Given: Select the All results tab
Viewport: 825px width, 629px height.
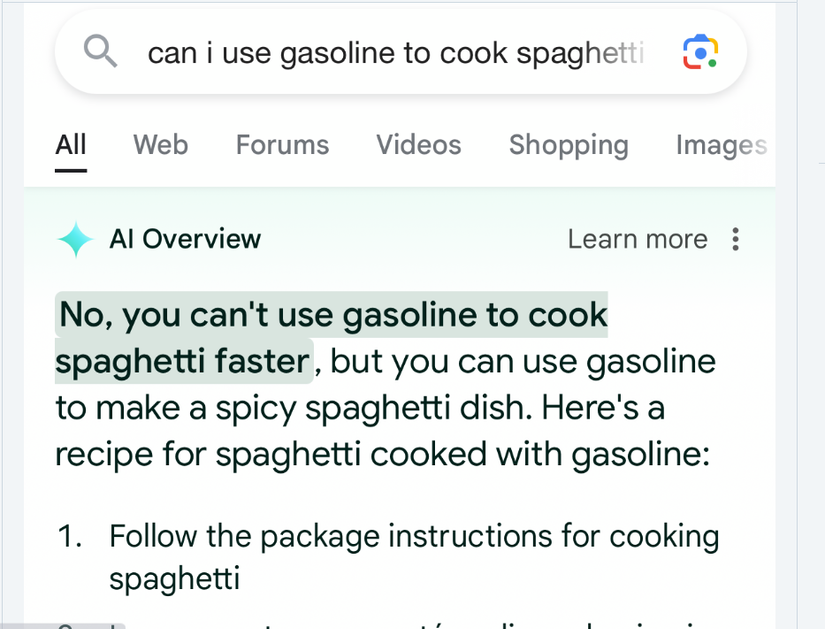Looking at the screenshot, I should click(x=70, y=145).
